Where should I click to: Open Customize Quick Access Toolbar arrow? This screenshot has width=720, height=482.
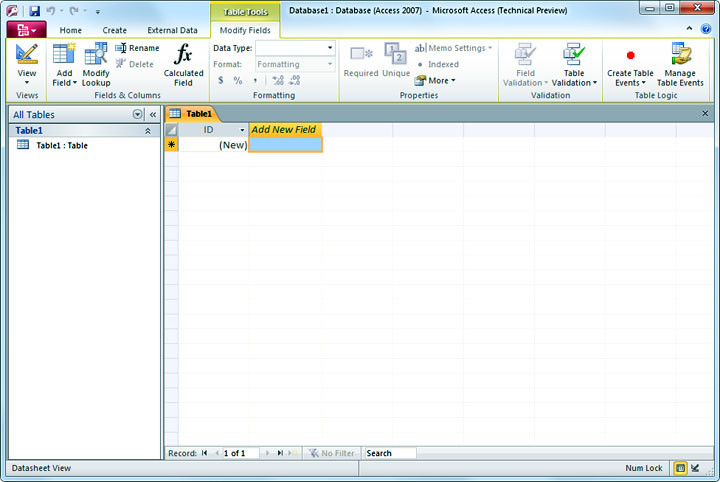point(98,11)
